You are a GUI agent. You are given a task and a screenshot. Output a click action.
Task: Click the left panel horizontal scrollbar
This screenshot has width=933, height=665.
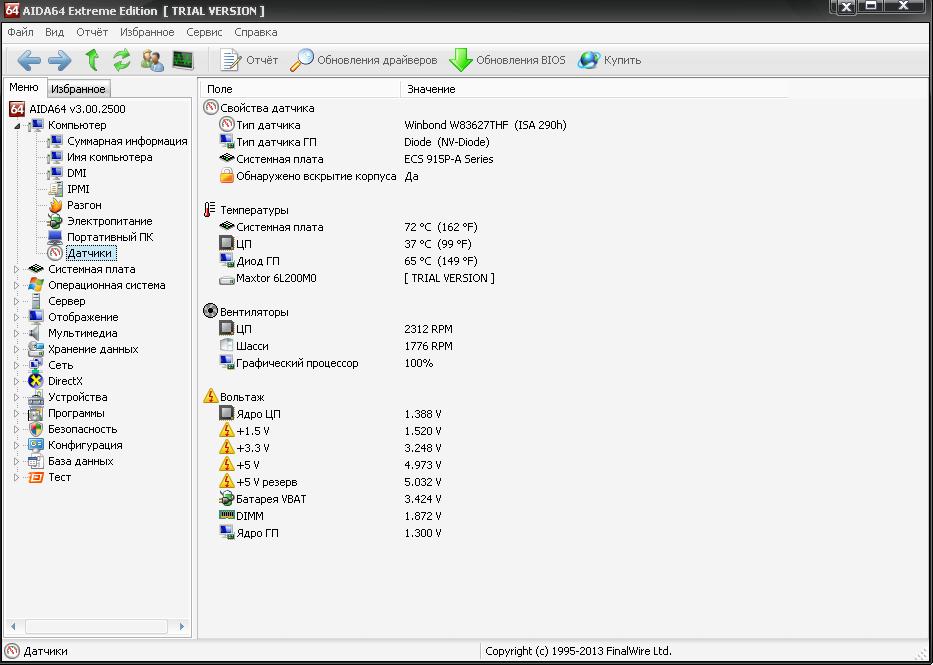pyautogui.click(x=98, y=626)
